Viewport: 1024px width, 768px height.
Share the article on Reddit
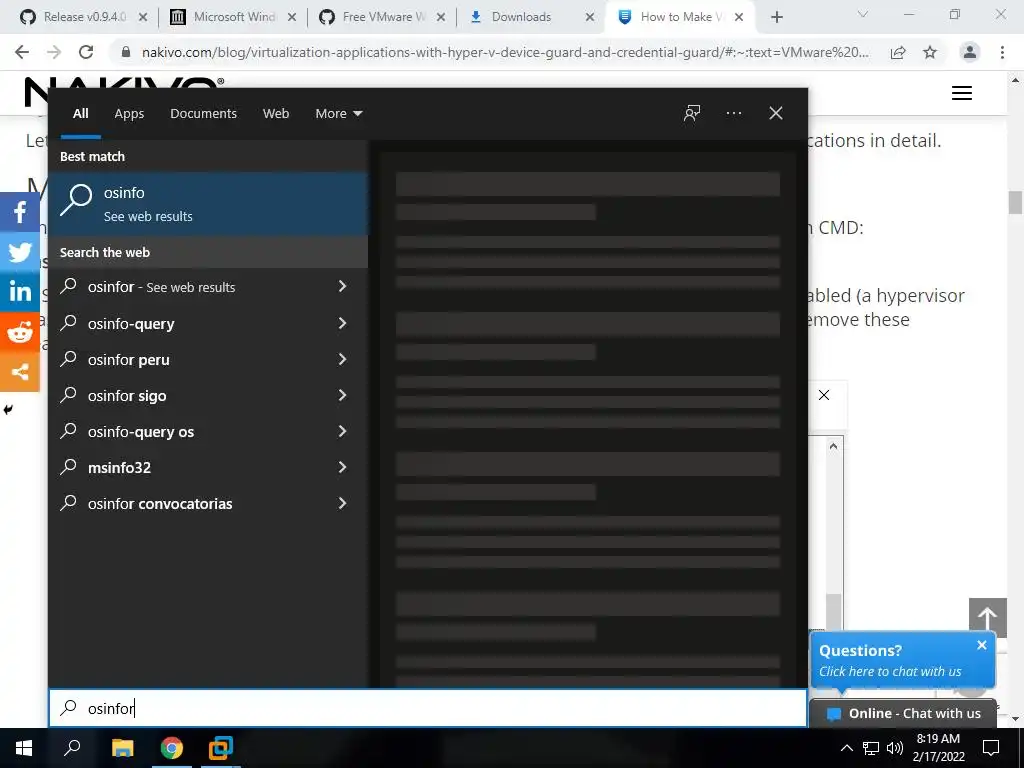tap(20, 332)
